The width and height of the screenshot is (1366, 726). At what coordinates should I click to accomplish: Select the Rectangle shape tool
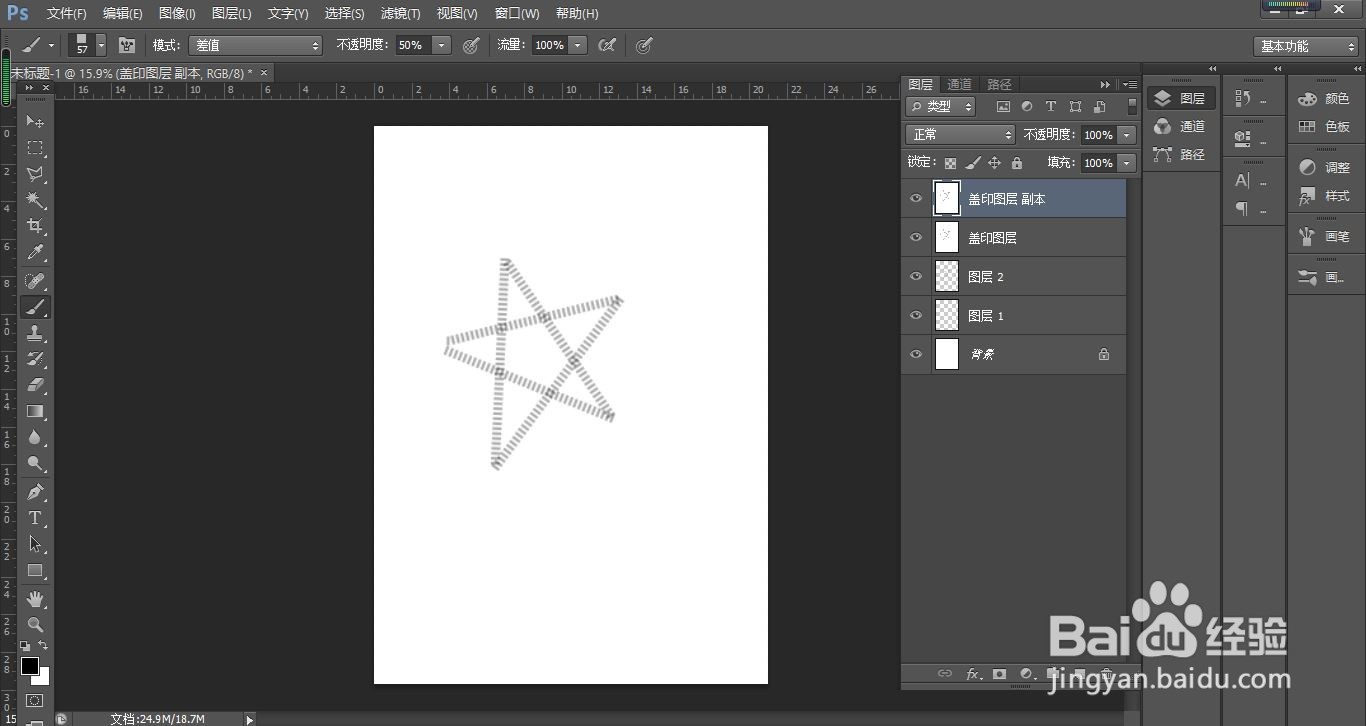[x=35, y=570]
